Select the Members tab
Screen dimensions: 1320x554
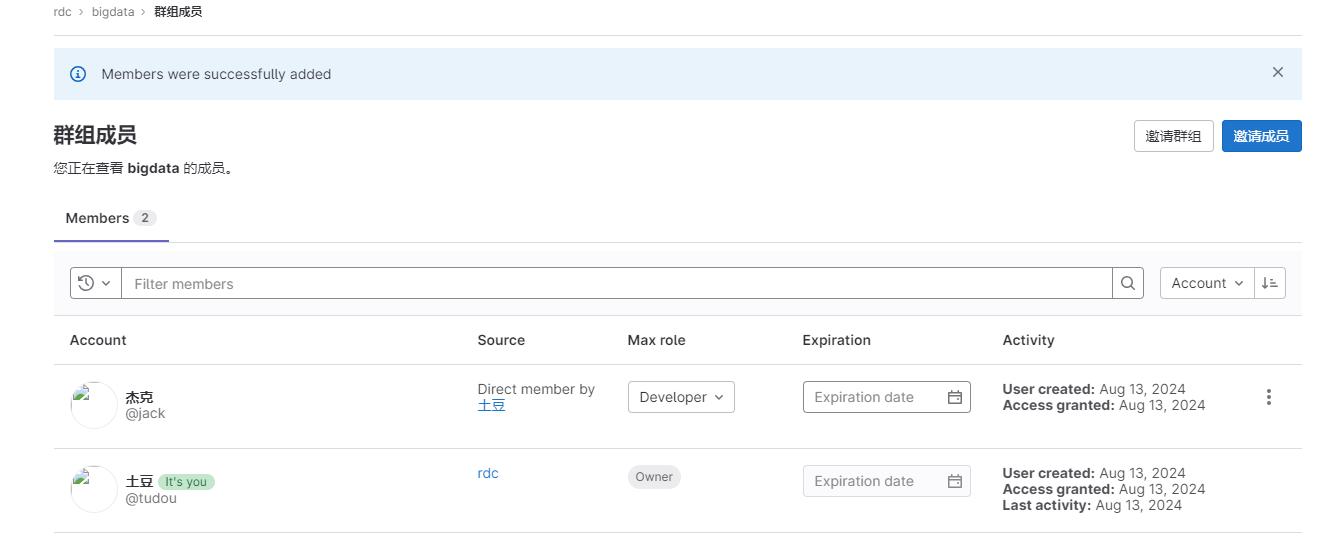tap(111, 218)
